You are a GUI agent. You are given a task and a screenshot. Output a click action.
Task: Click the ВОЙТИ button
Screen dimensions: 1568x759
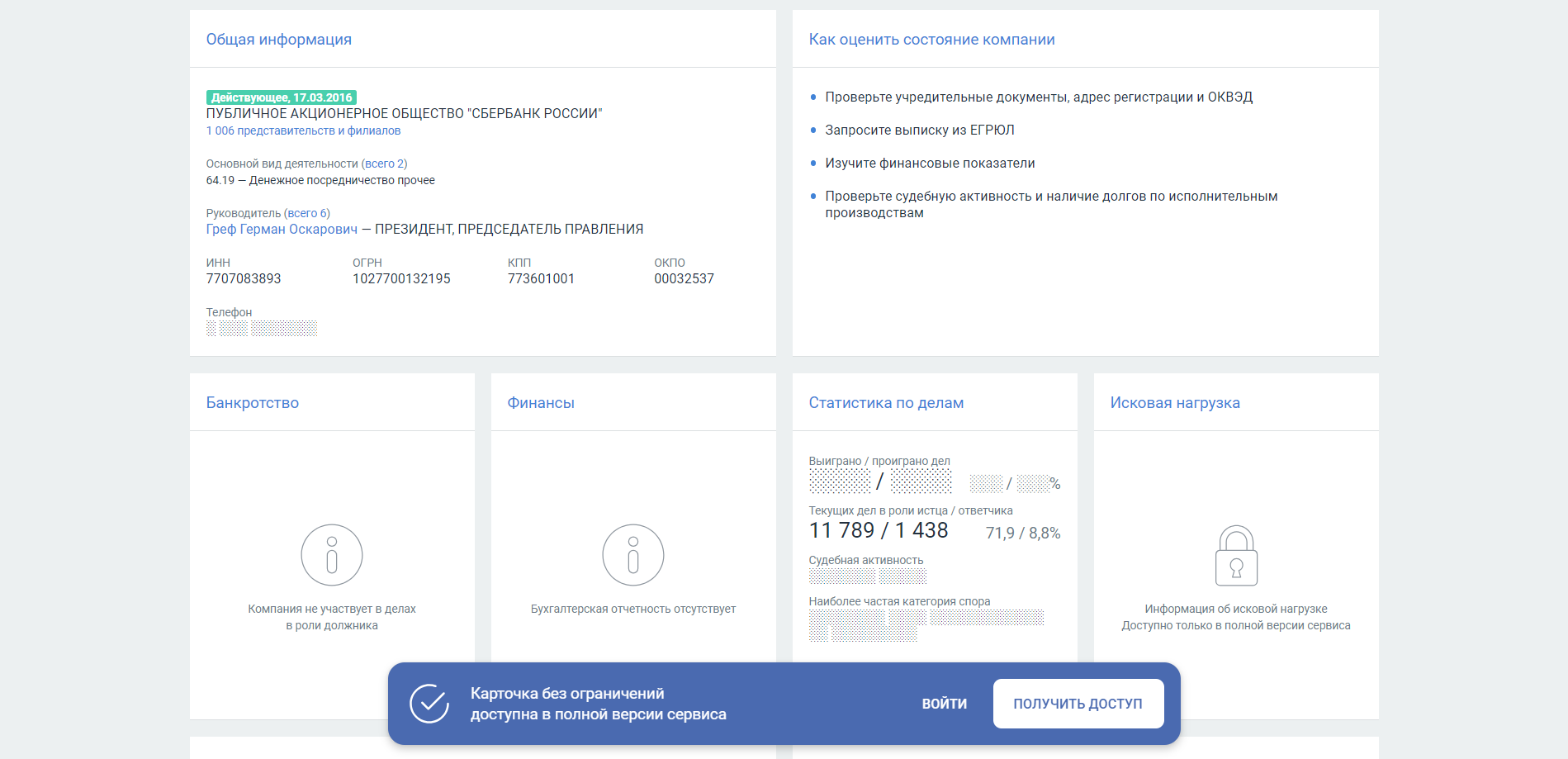click(945, 704)
